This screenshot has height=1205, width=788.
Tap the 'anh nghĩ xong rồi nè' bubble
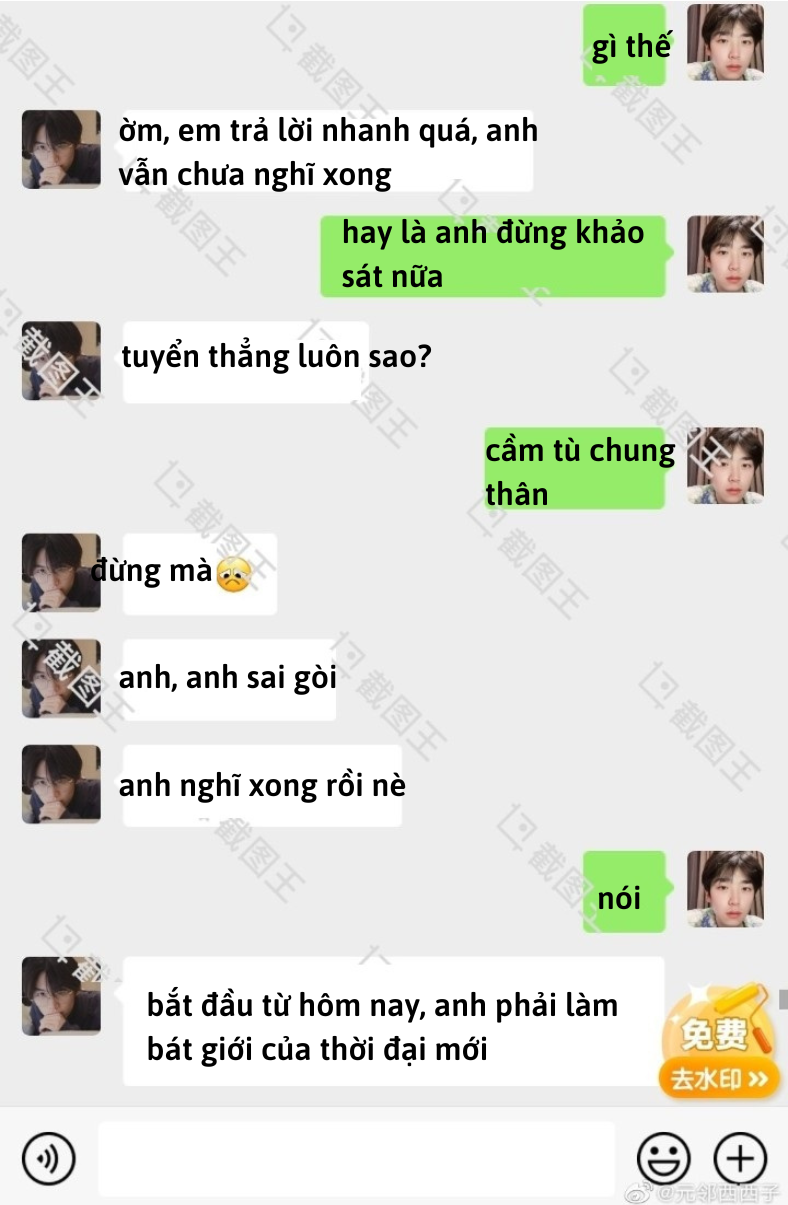[x=262, y=785]
